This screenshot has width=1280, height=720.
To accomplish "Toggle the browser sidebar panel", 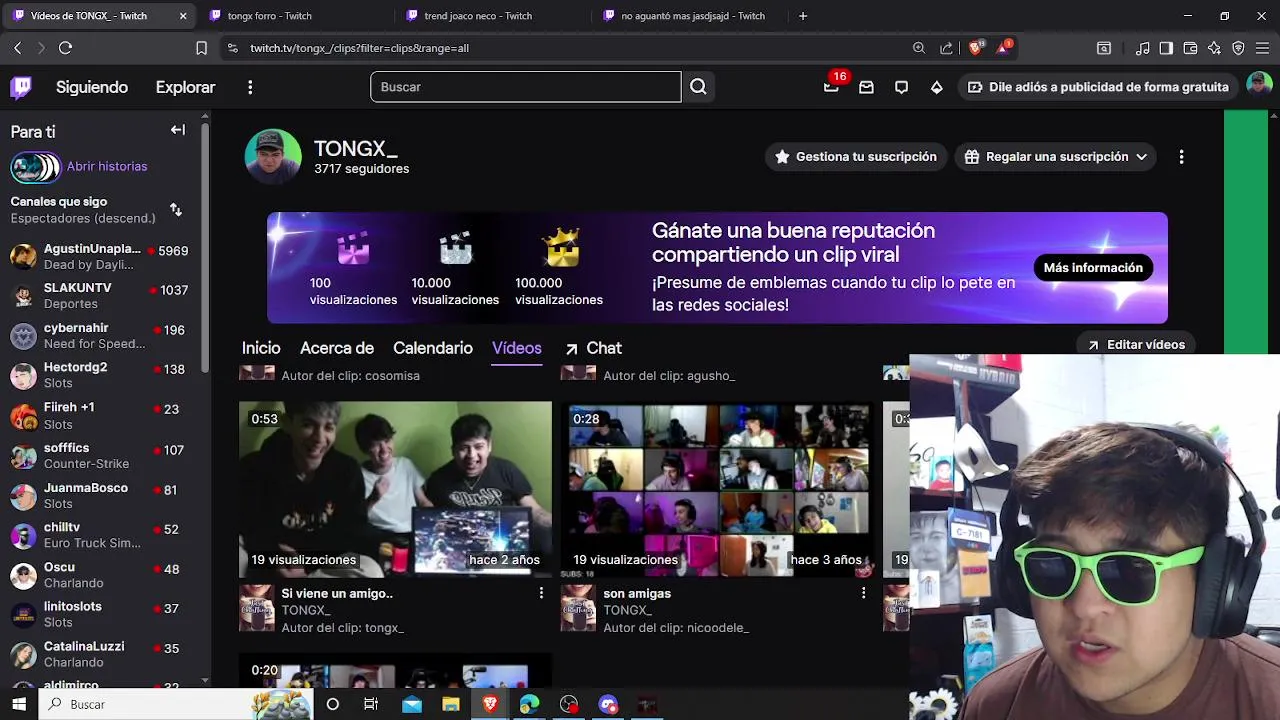I will [x=1166, y=48].
